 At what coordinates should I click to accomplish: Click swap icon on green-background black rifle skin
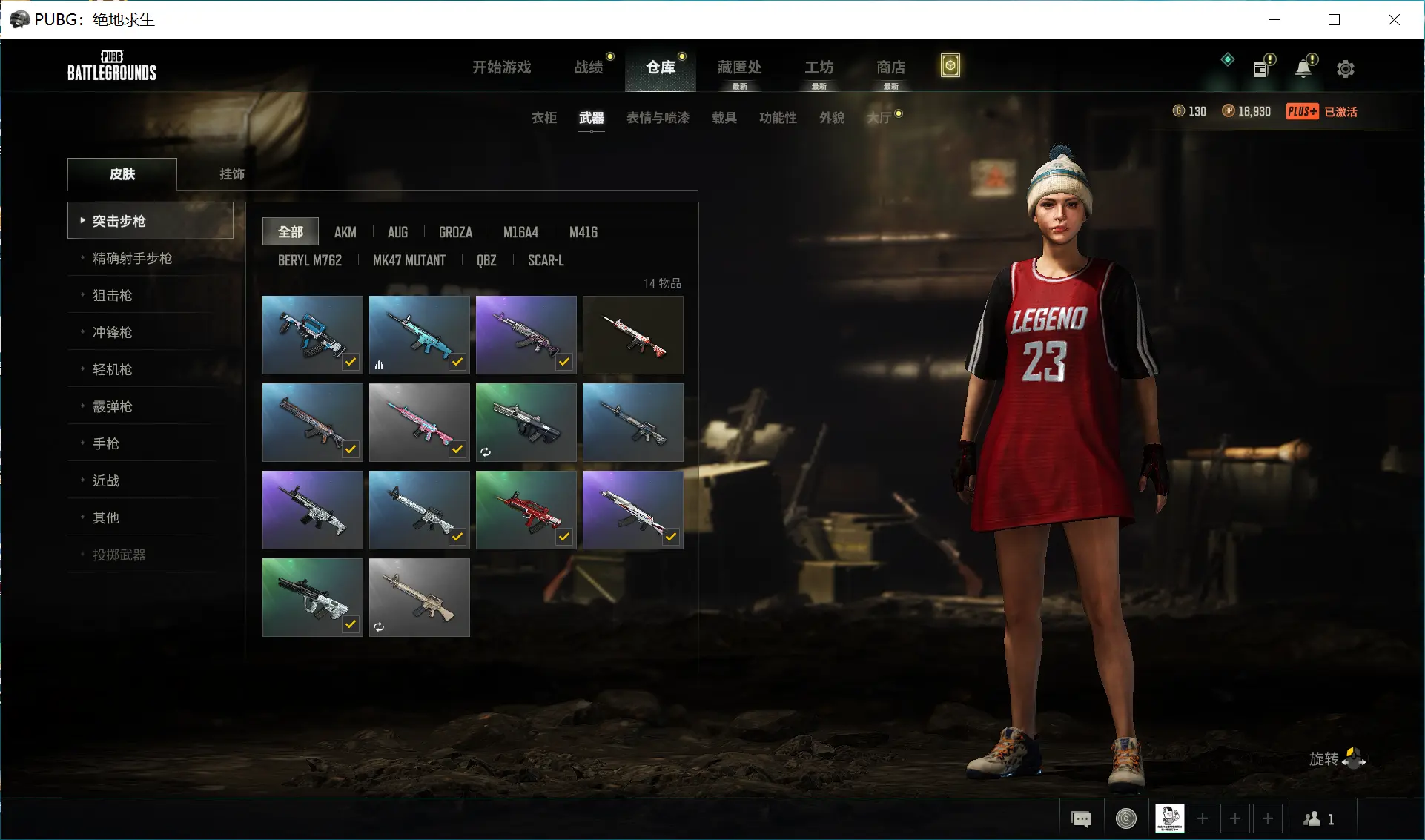(486, 452)
